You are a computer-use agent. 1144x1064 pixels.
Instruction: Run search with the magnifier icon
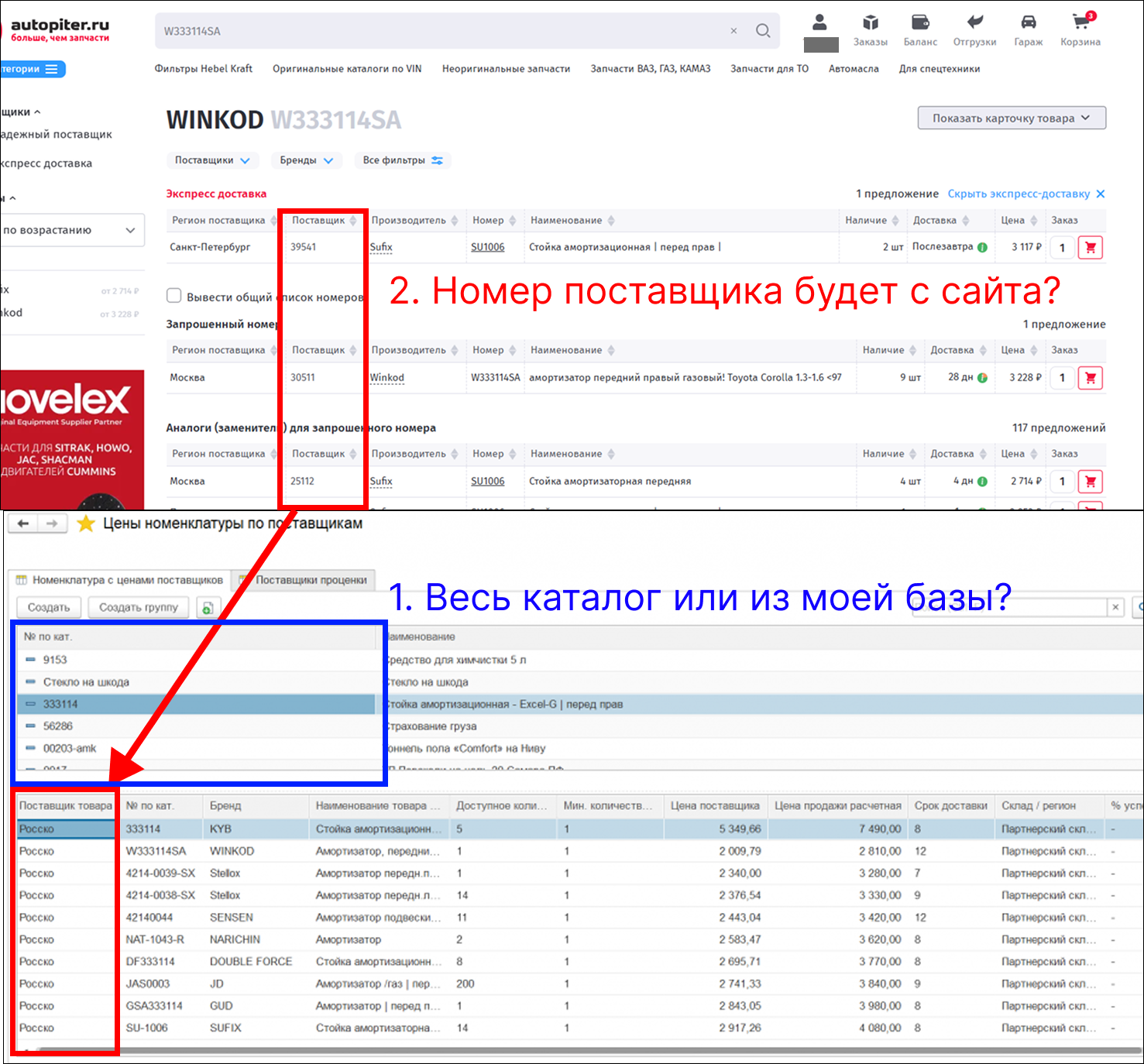(763, 31)
